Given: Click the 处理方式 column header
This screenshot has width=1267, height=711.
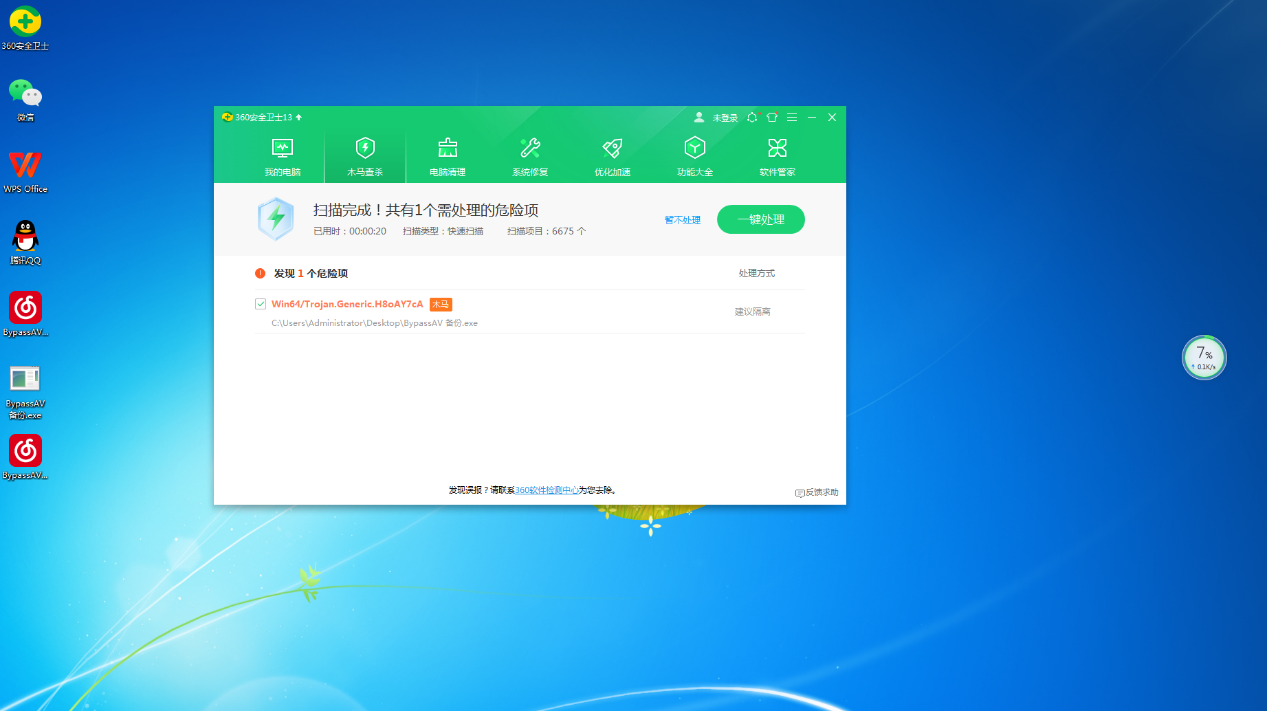Looking at the screenshot, I should coord(757,273).
